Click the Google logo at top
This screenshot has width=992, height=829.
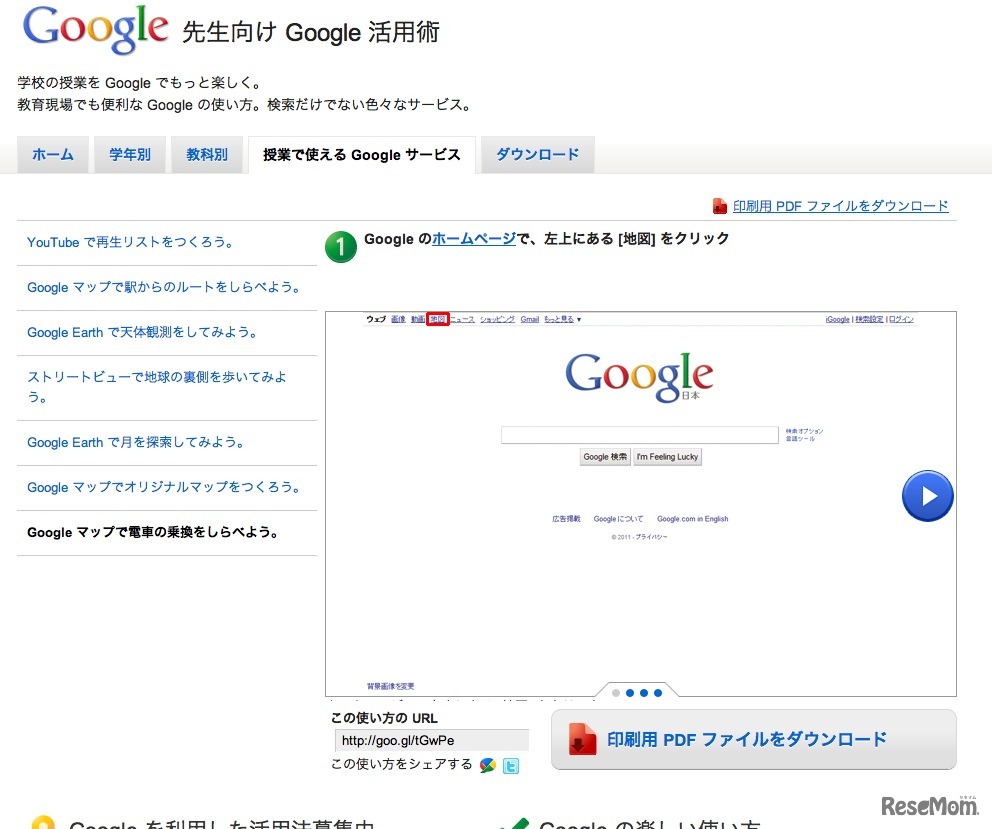click(96, 28)
